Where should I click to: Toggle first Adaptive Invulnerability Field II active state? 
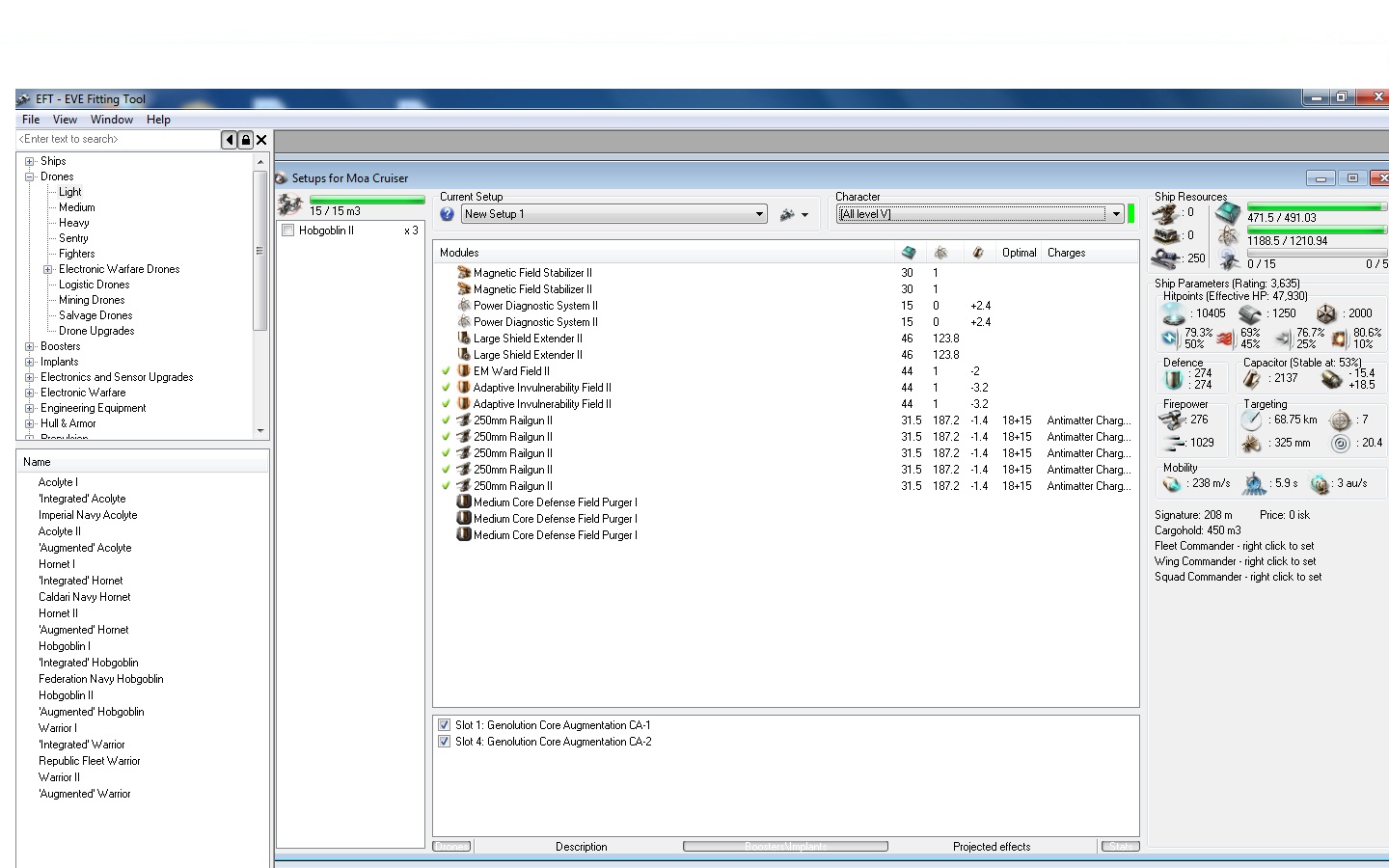(x=446, y=388)
